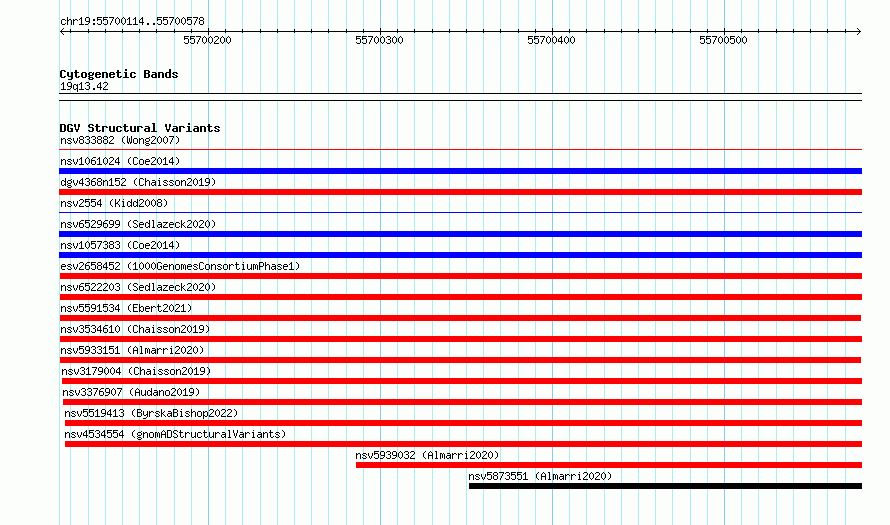Screen dimensions: 890x525
Task: Select the blue bar under nsv1057383
Action: (460, 255)
